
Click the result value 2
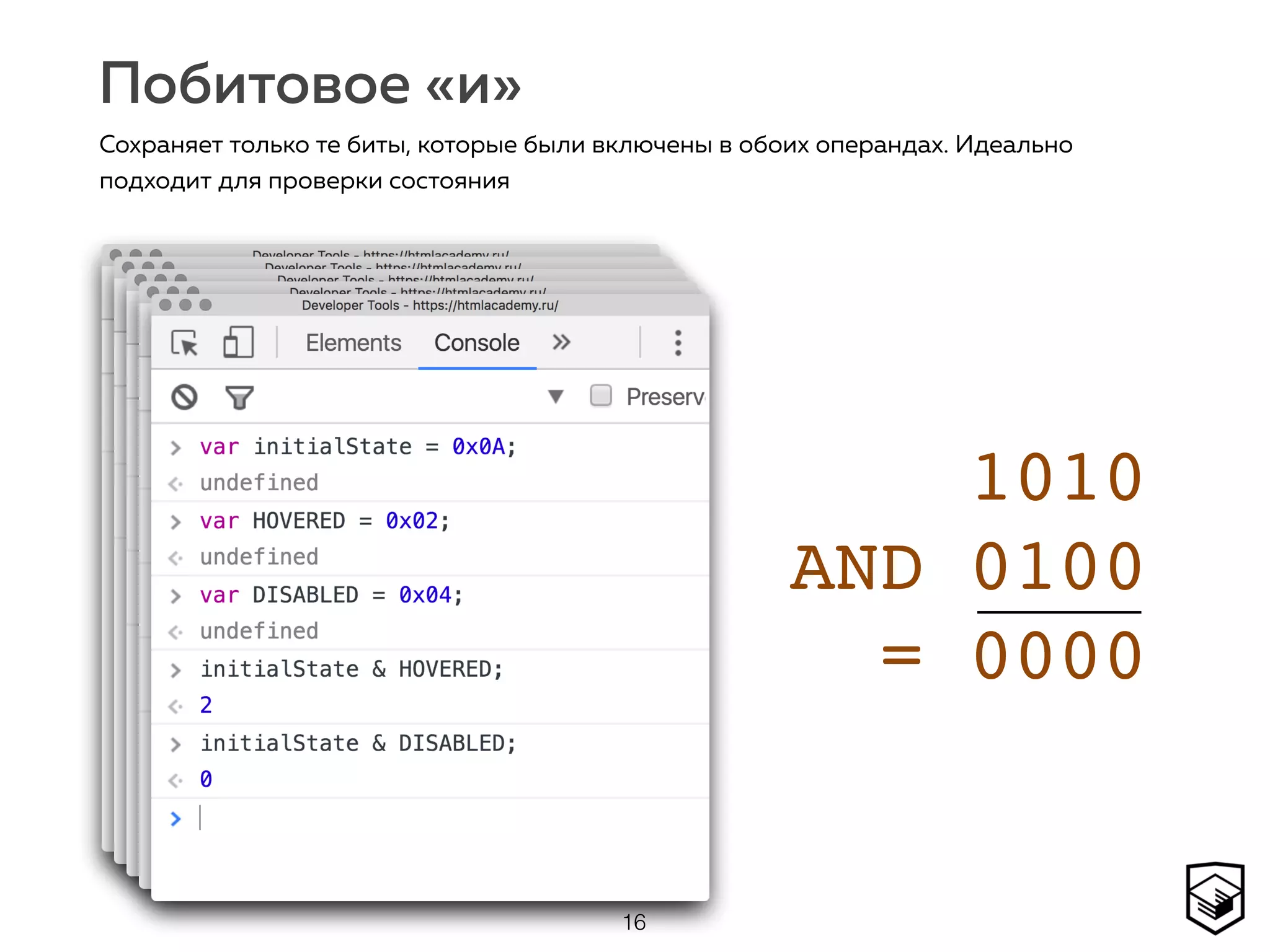[x=206, y=705]
